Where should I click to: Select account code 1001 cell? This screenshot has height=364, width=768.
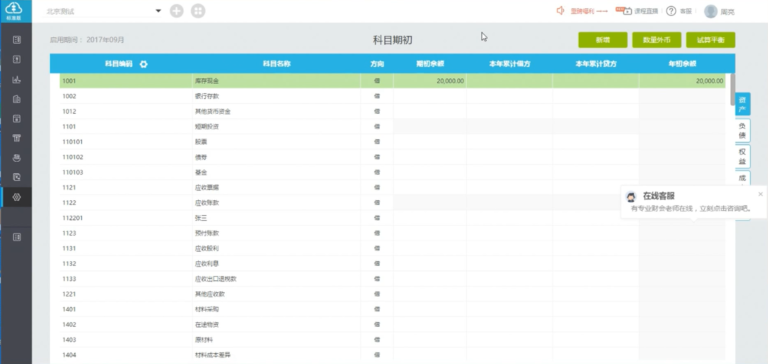[x=126, y=81]
